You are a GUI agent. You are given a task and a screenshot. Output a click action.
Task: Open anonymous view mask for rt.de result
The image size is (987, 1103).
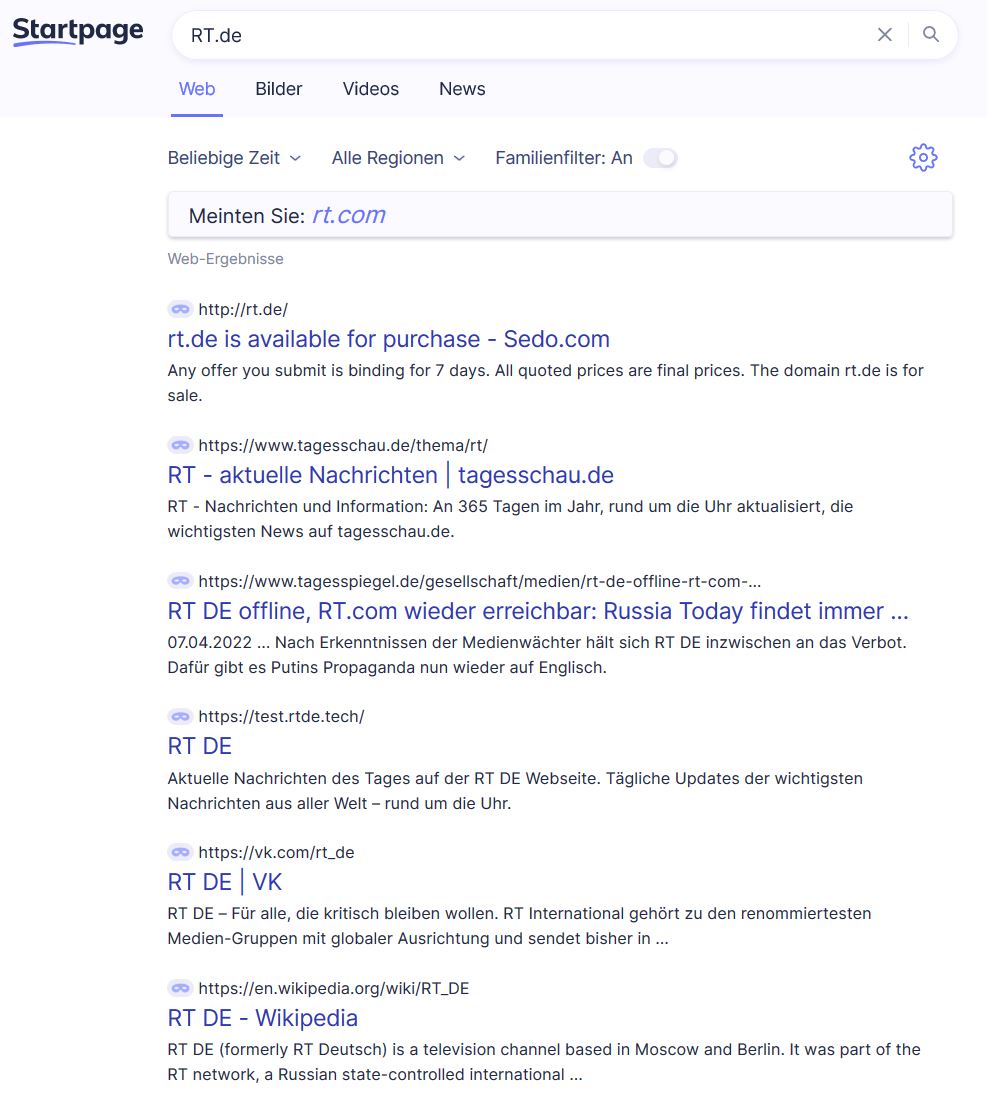180,309
